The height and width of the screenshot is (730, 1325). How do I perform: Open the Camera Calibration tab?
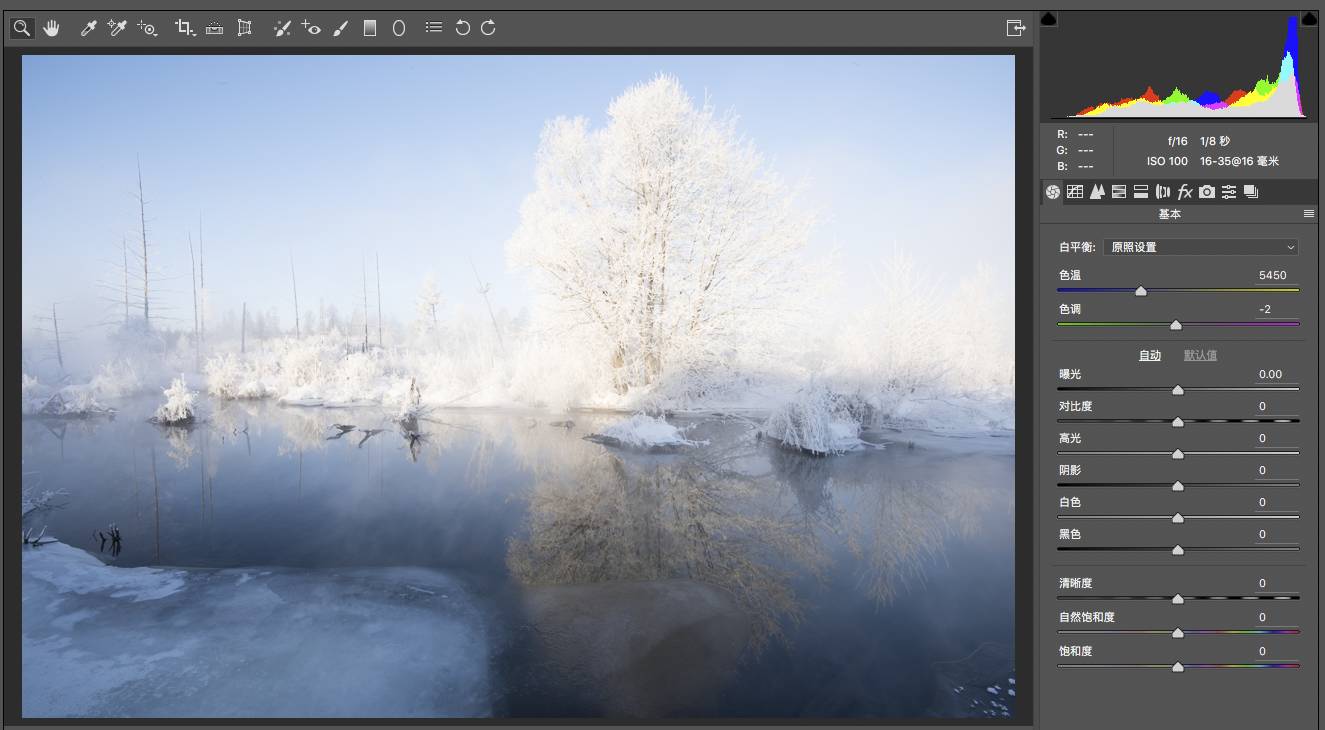tap(1207, 192)
